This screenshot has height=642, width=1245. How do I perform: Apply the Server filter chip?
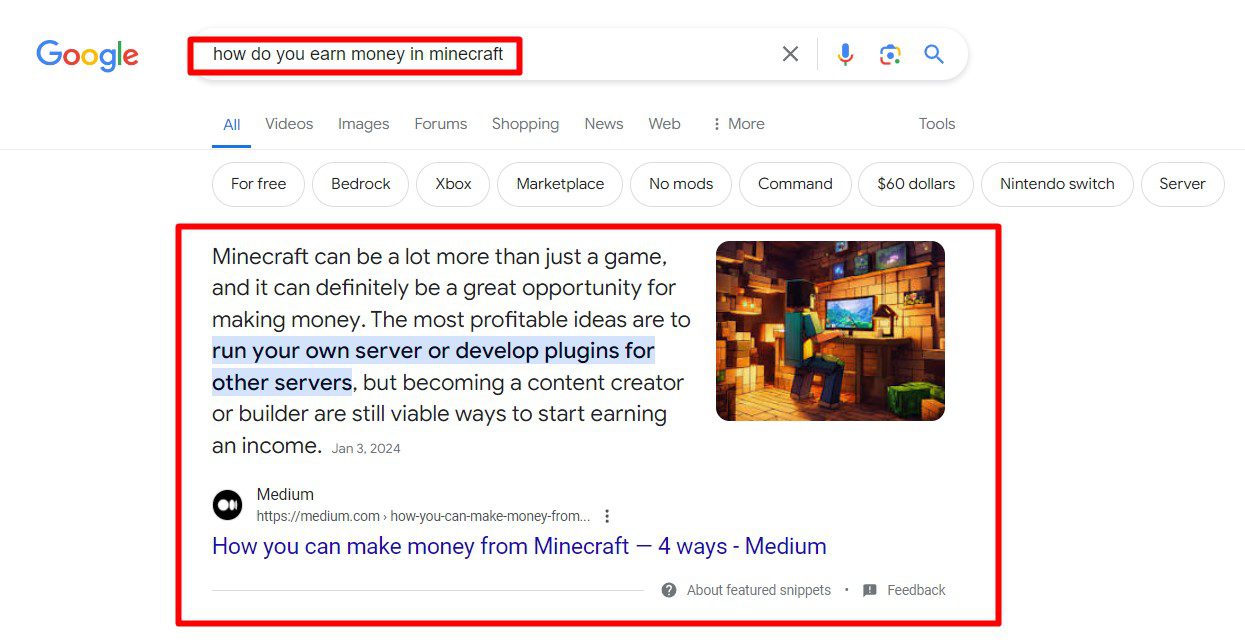point(1182,184)
